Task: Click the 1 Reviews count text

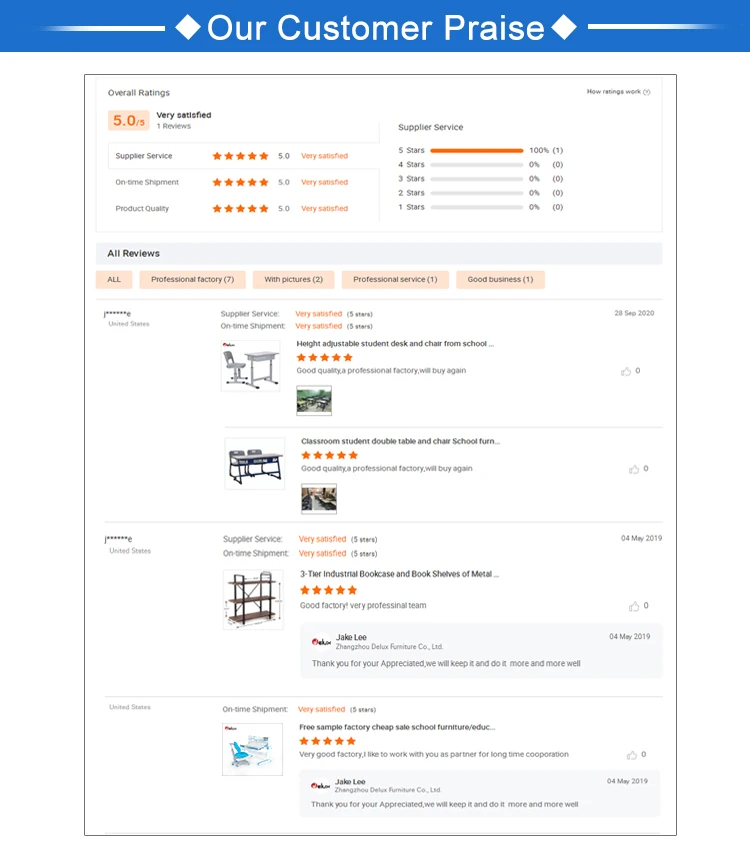Action: (173, 126)
